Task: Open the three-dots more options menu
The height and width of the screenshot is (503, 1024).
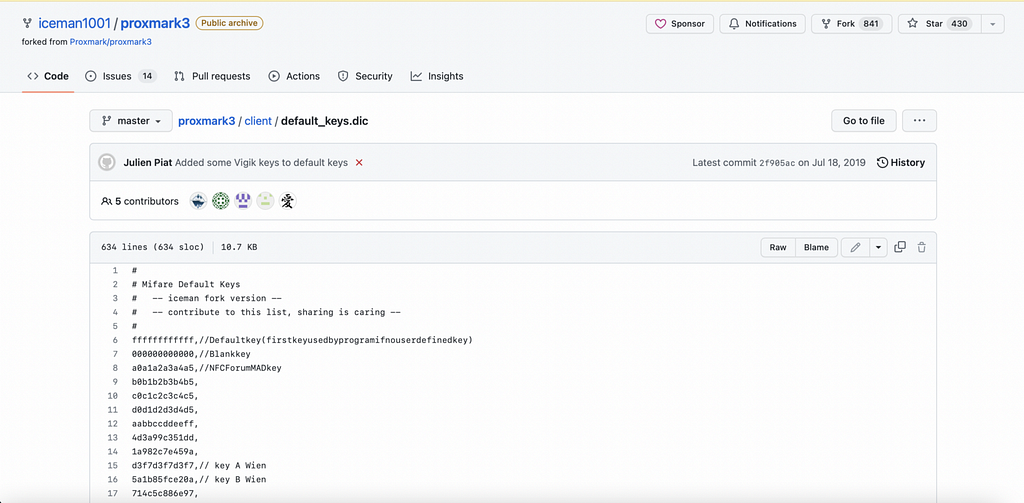Action: point(920,121)
